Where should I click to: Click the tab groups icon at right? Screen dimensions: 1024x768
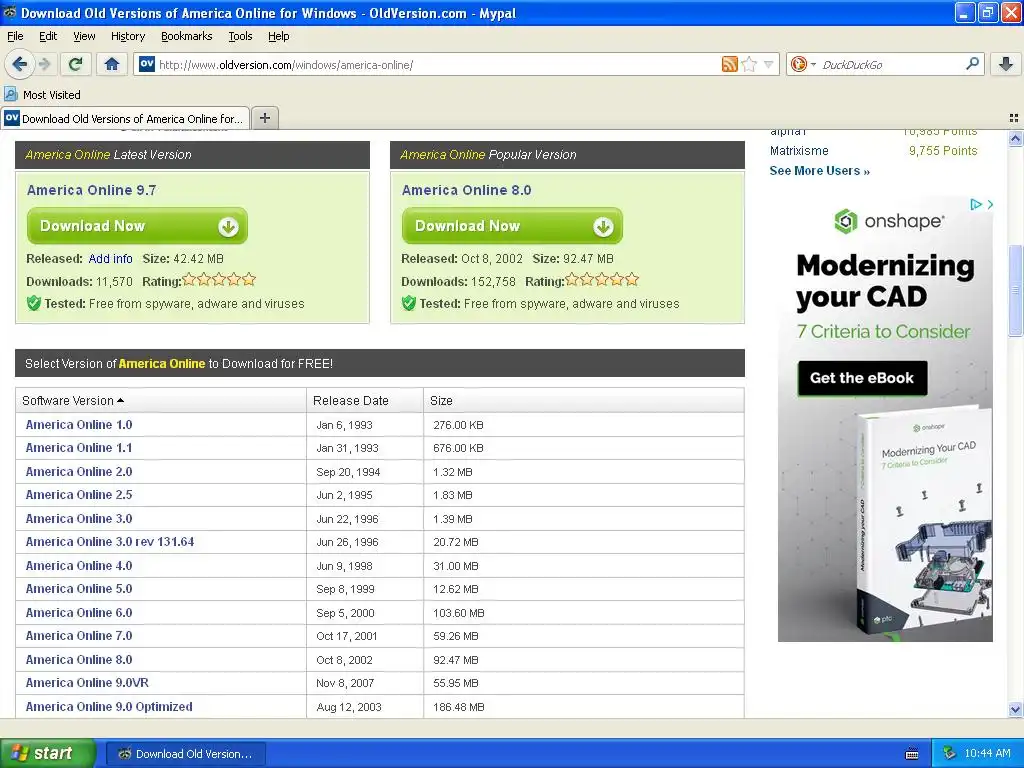pyautogui.click(x=1014, y=118)
